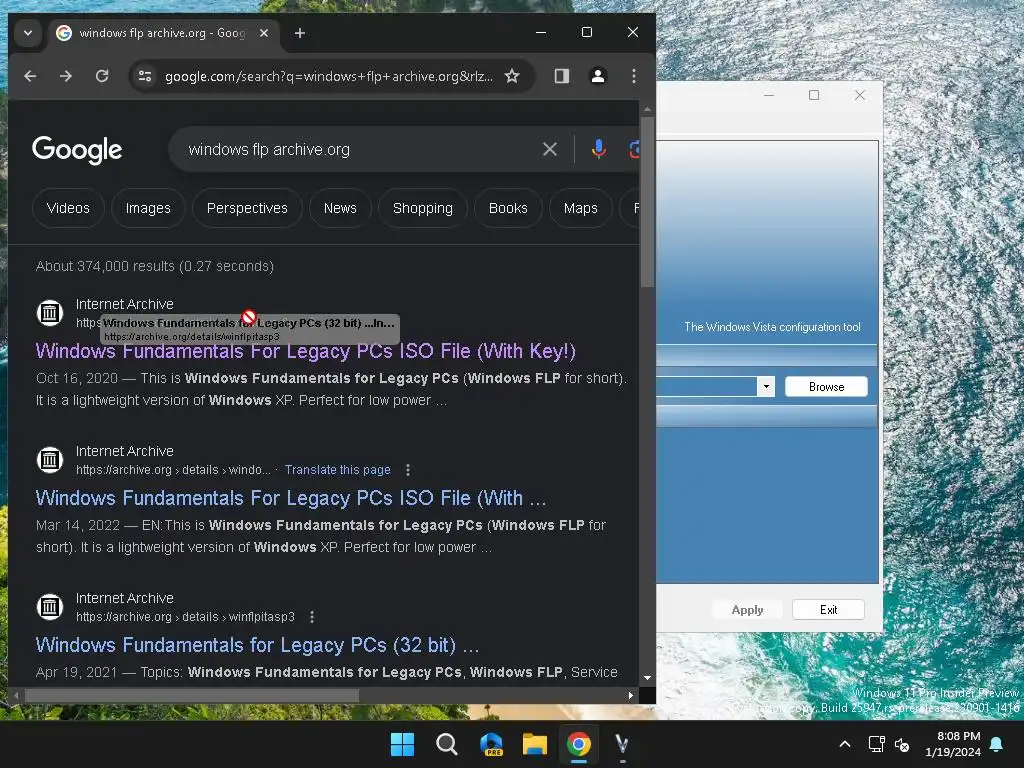
Task: Click the scroll-right arrow of horizontal scrollbar
Action: point(630,696)
